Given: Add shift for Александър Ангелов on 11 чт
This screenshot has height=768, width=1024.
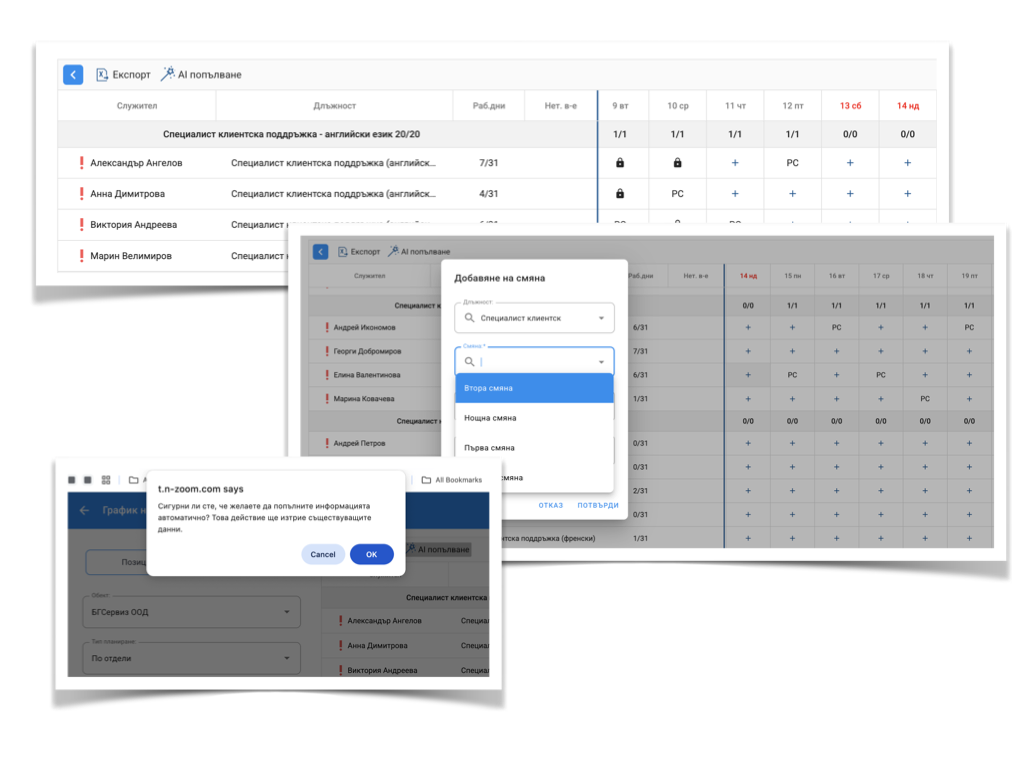Looking at the screenshot, I should coord(735,163).
